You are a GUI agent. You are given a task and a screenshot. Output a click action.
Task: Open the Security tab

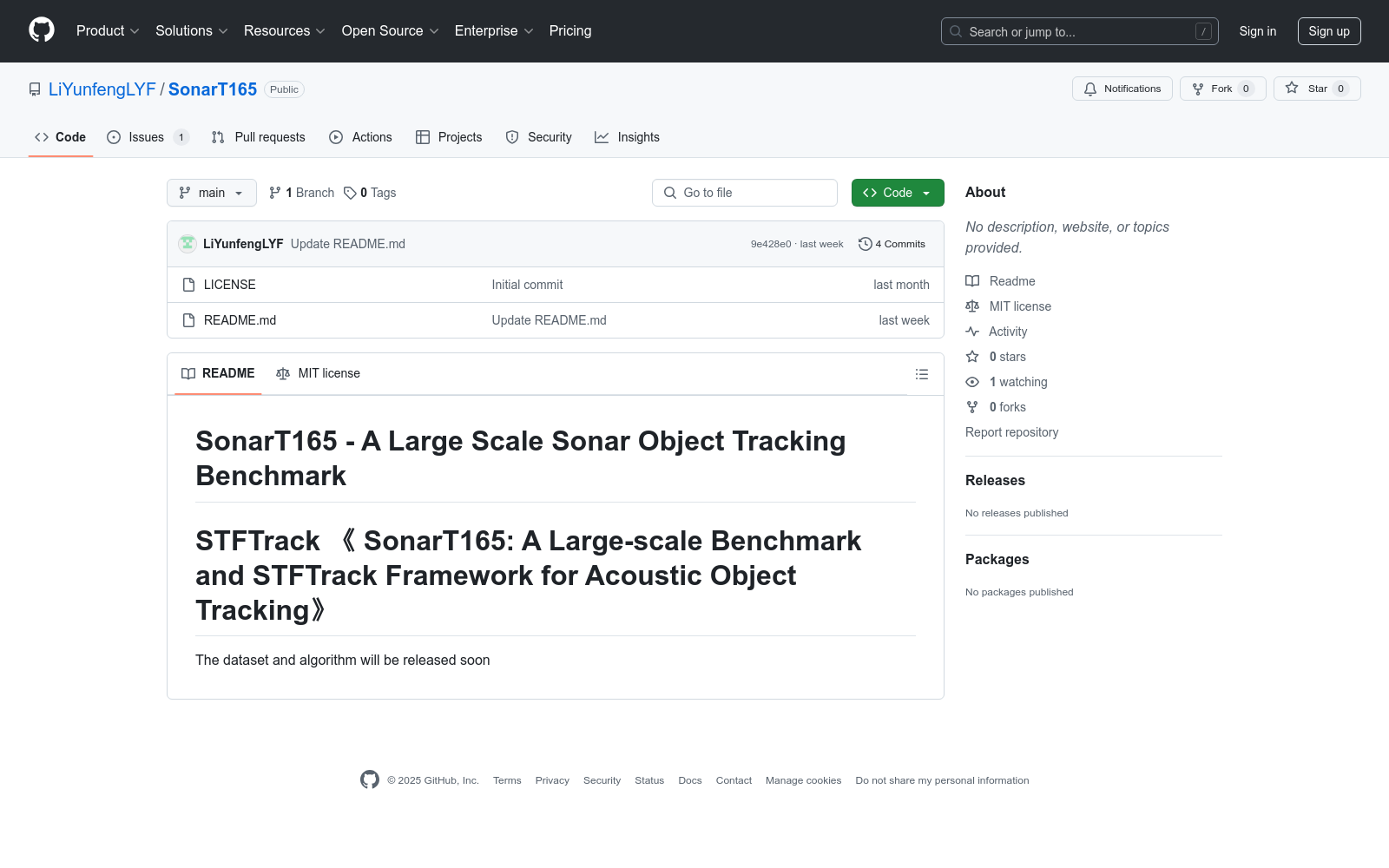539,137
